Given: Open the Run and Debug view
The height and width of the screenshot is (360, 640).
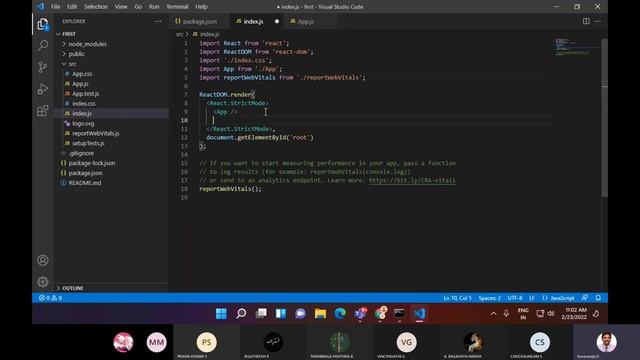Looking at the screenshot, I should [42, 89].
